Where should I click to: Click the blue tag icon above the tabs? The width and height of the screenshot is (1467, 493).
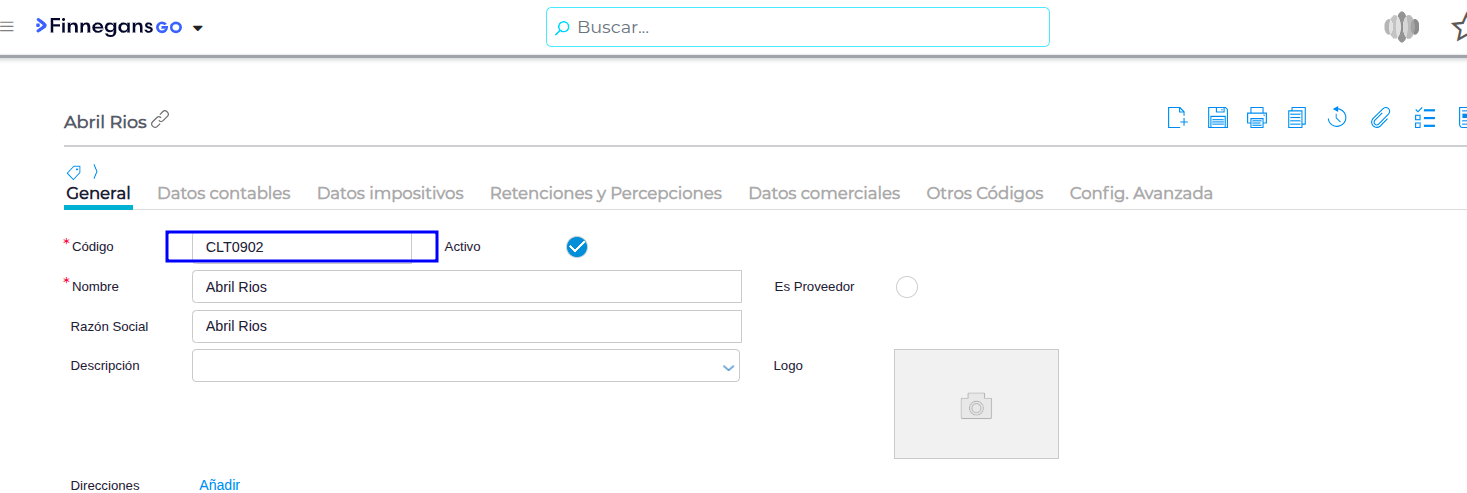(73, 171)
